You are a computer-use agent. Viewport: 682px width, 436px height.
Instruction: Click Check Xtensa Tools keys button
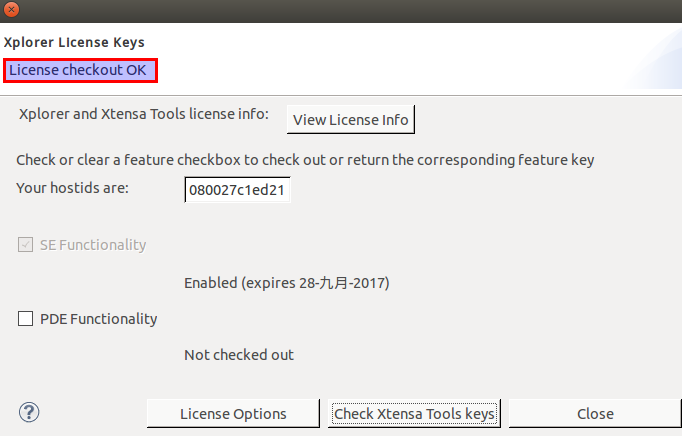(414, 413)
